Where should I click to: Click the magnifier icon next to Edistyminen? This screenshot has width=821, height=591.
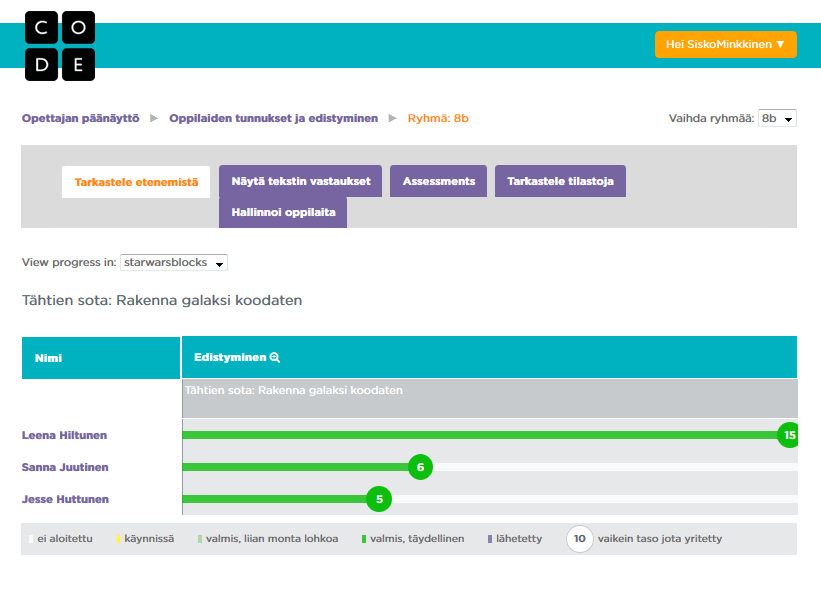(x=275, y=357)
